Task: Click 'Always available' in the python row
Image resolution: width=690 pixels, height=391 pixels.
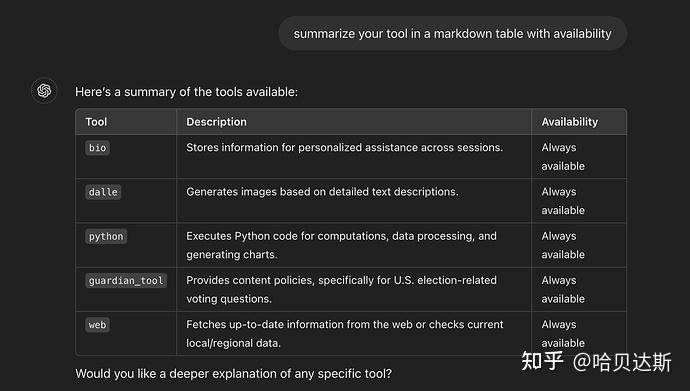Action: (563, 245)
